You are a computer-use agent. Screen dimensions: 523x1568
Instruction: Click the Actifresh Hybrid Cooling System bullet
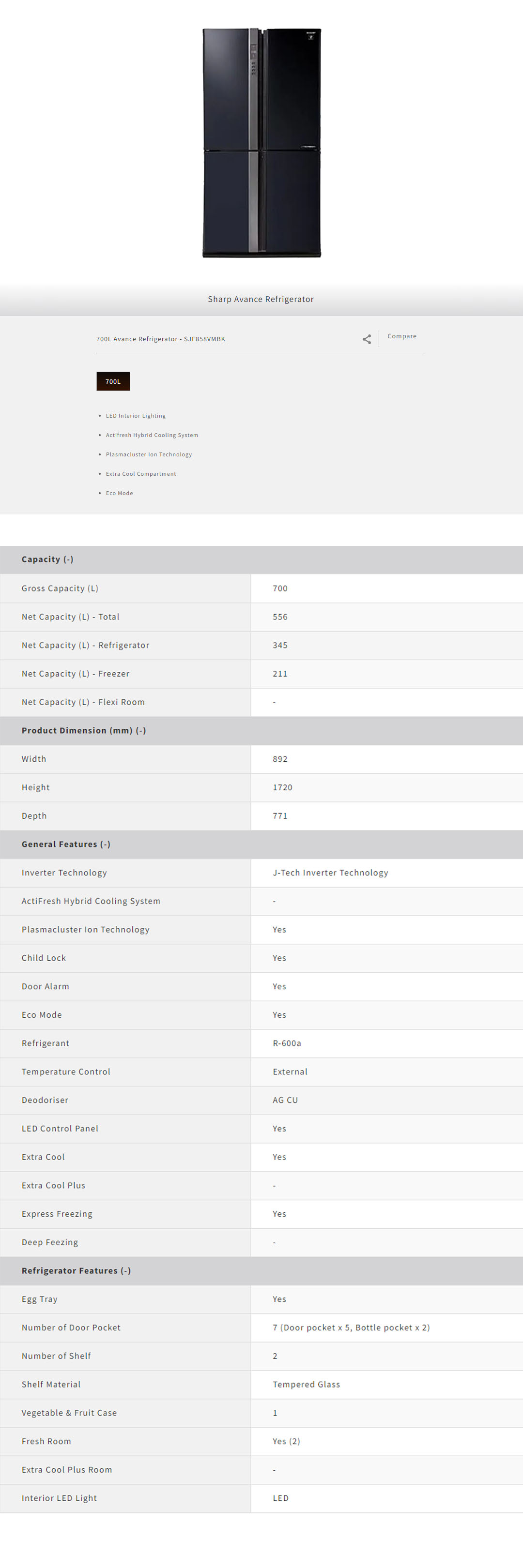(x=152, y=435)
